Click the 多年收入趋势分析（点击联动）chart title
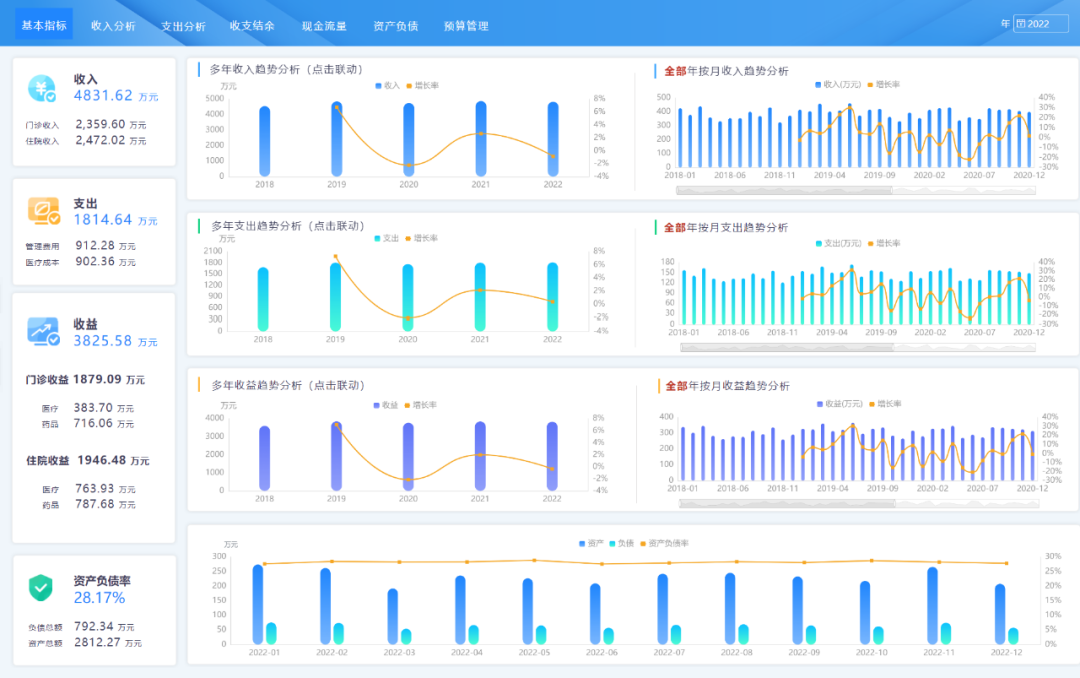 coord(287,70)
